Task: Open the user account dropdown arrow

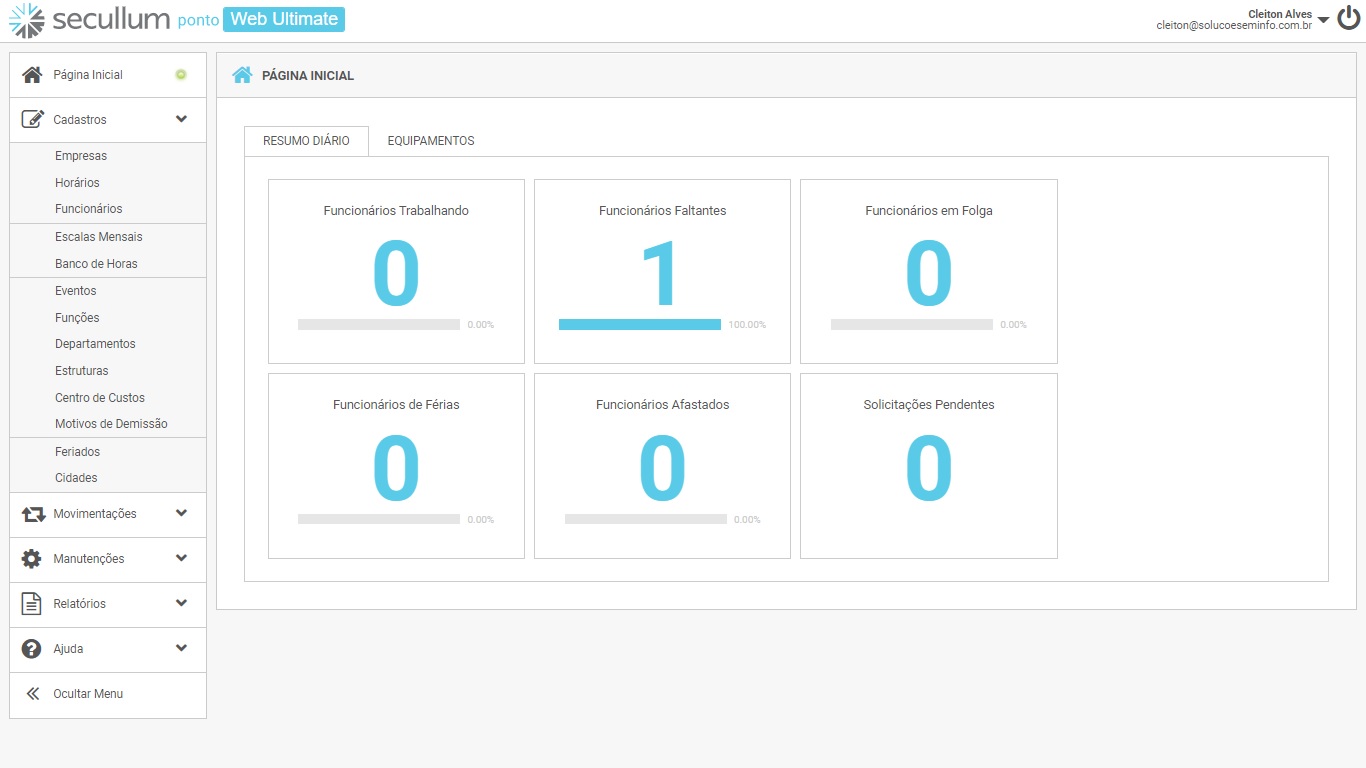Action: 1323,21
